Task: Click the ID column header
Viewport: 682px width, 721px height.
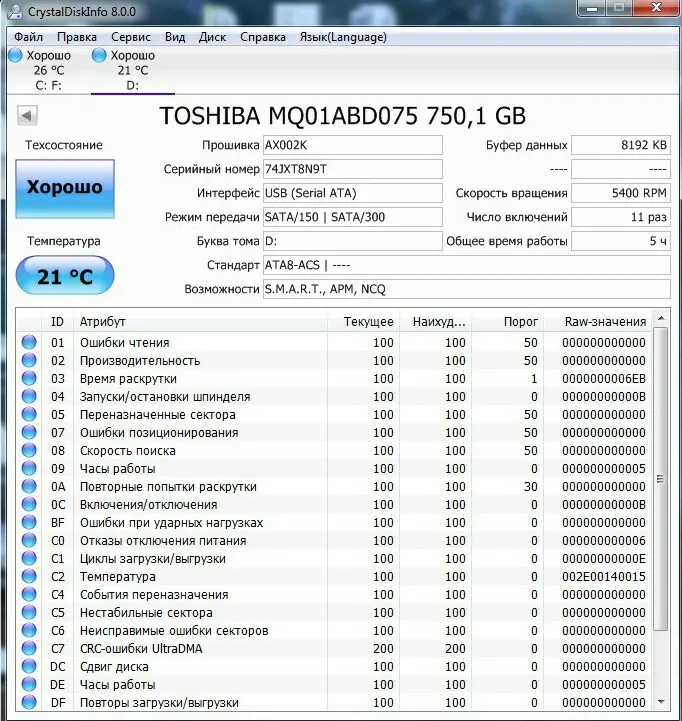Action: [57, 321]
